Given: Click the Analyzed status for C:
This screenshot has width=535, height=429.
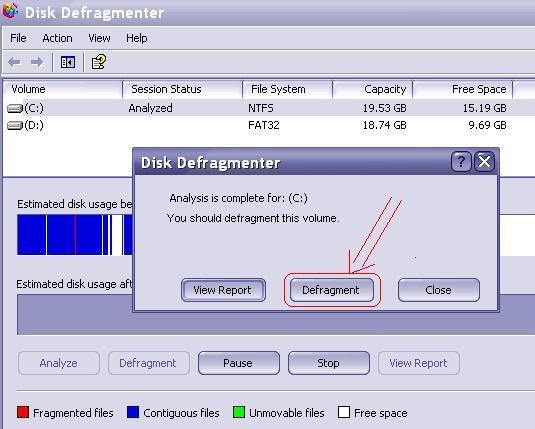Looking at the screenshot, I should [x=150, y=109].
